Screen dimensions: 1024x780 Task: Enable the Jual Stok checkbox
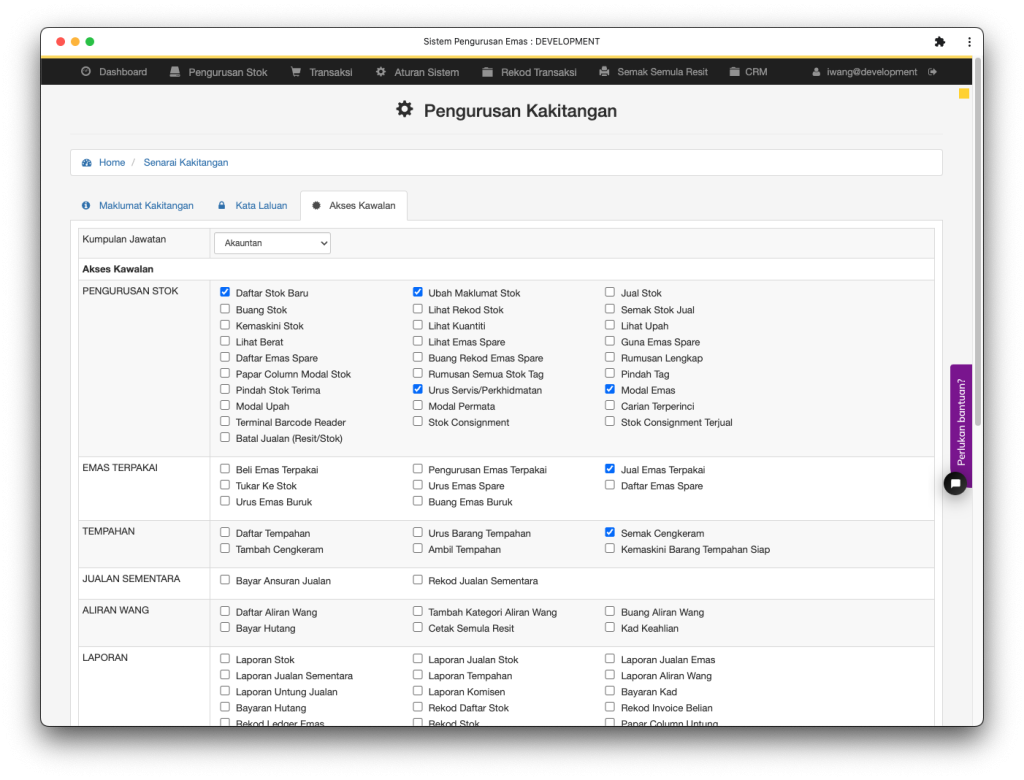[610, 293]
